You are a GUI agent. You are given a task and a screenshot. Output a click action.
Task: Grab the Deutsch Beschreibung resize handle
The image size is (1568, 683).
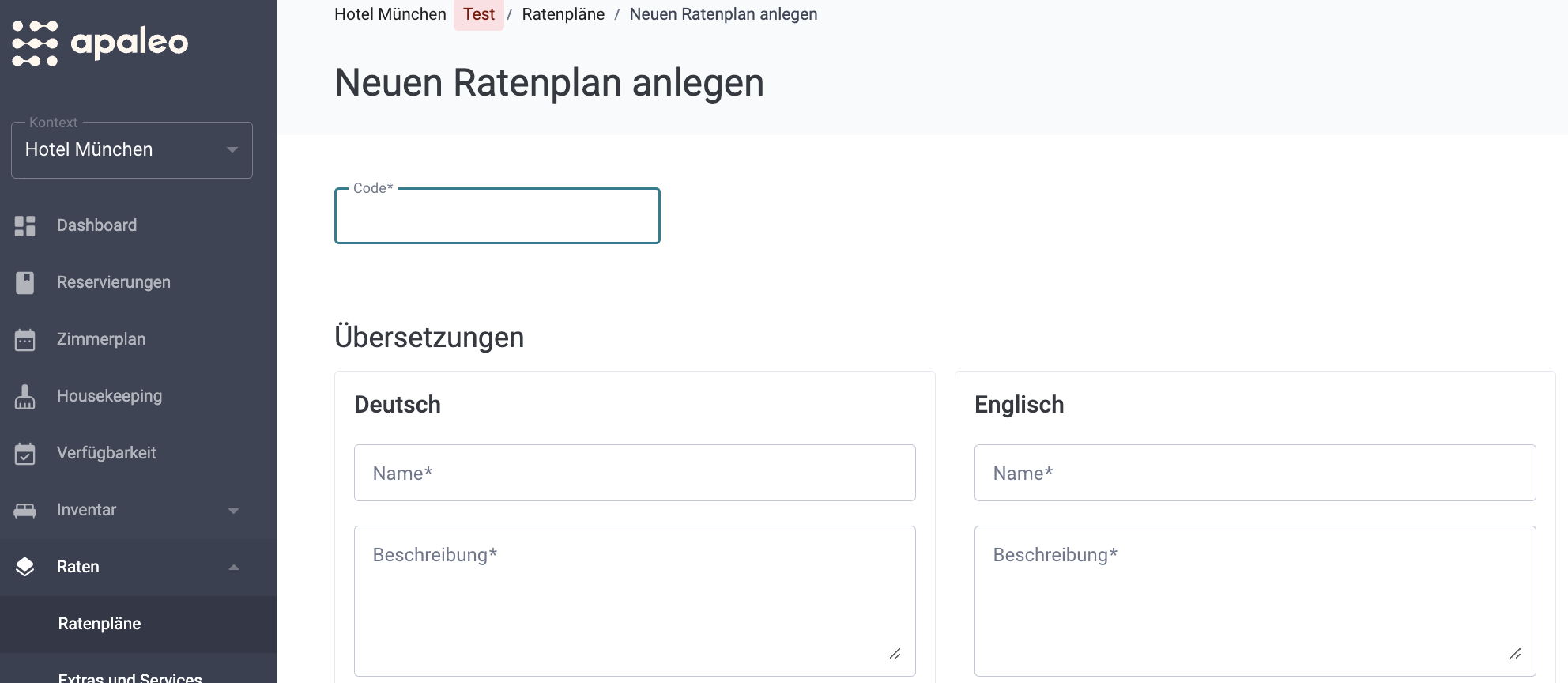(x=895, y=654)
